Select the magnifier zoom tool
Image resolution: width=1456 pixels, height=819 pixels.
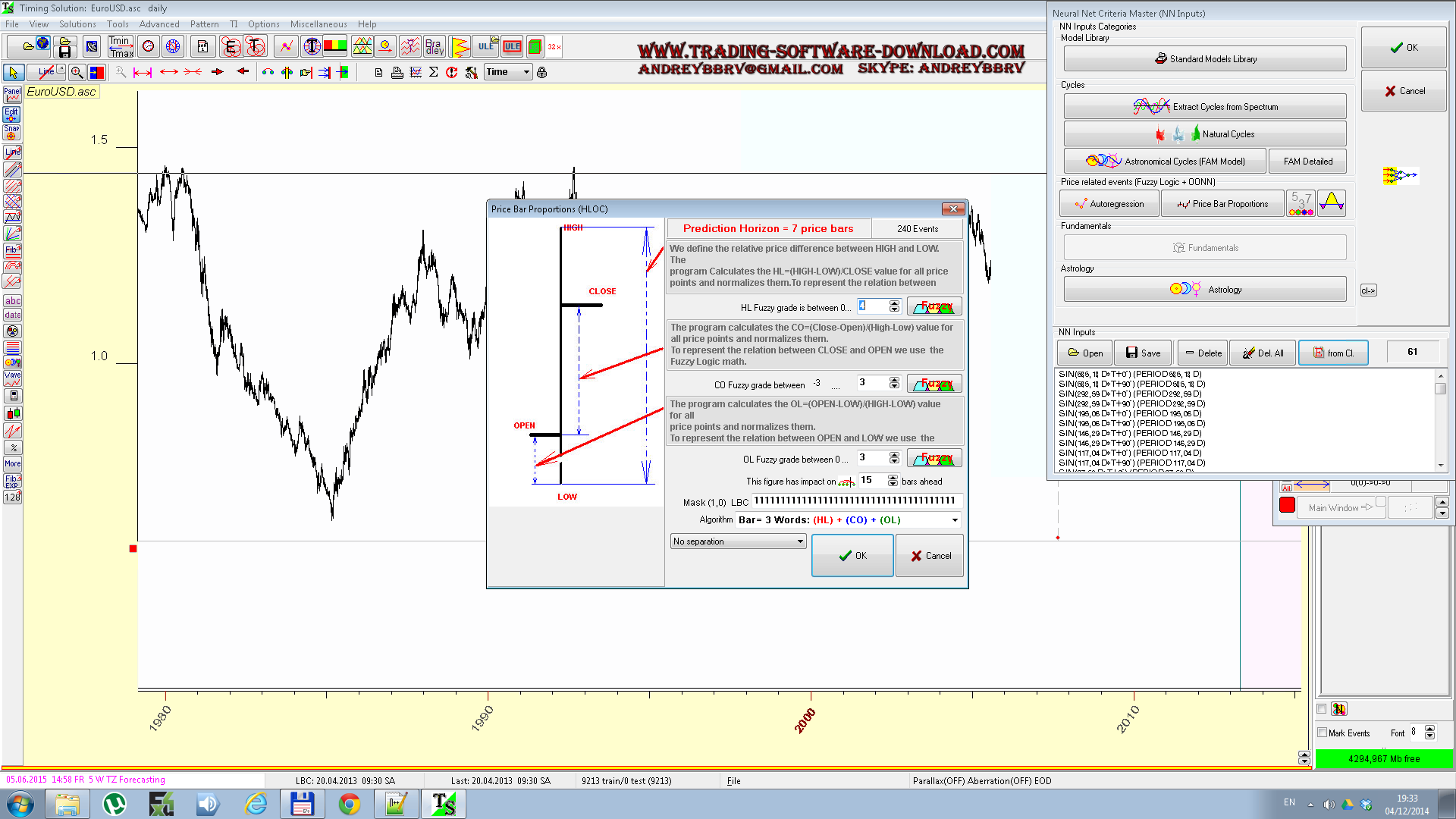coord(77,73)
